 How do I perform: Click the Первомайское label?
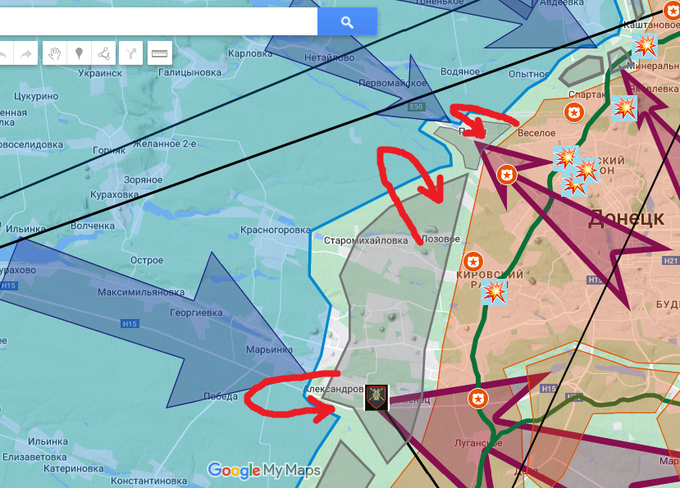(392, 82)
